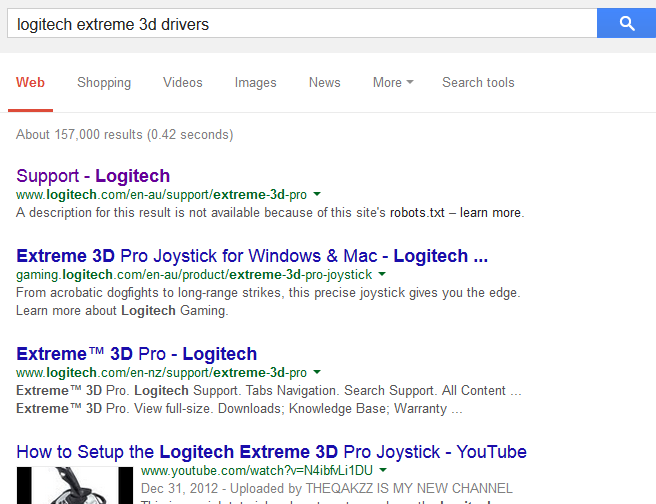Switch to the Web results tab
The width and height of the screenshot is (656, 504).
30,82
